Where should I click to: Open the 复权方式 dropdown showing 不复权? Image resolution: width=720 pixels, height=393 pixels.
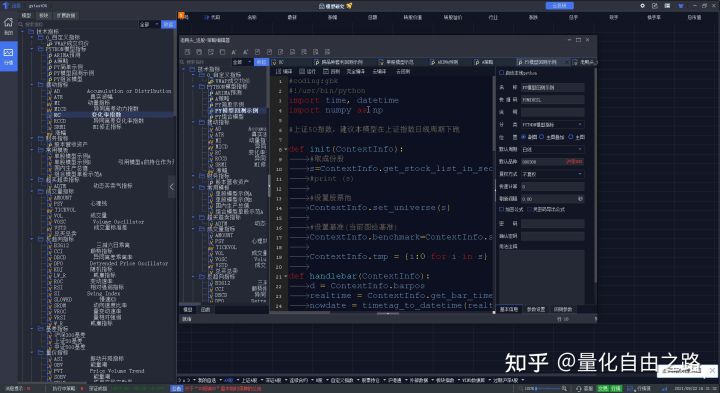552,174
